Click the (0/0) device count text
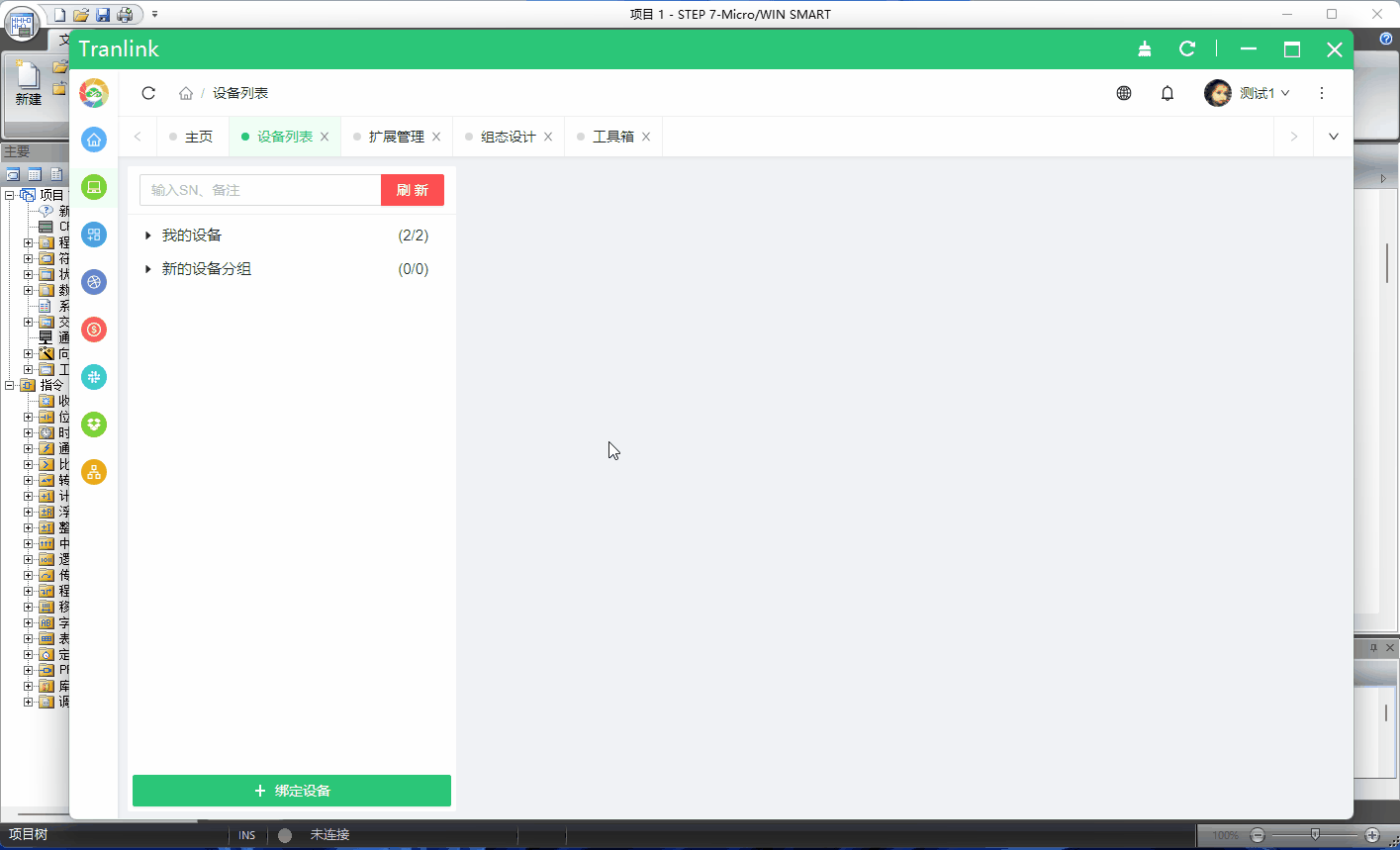The image size is (1400, 850). pos(414,269)
